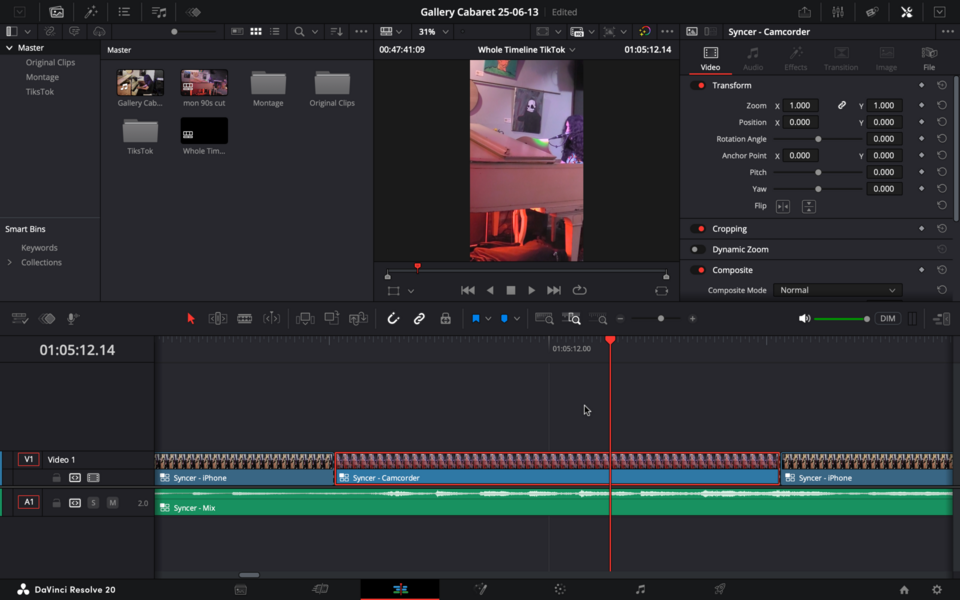Open media pool sort menu
This screenshot has height=600, width=960.
[x=336, y=31]
